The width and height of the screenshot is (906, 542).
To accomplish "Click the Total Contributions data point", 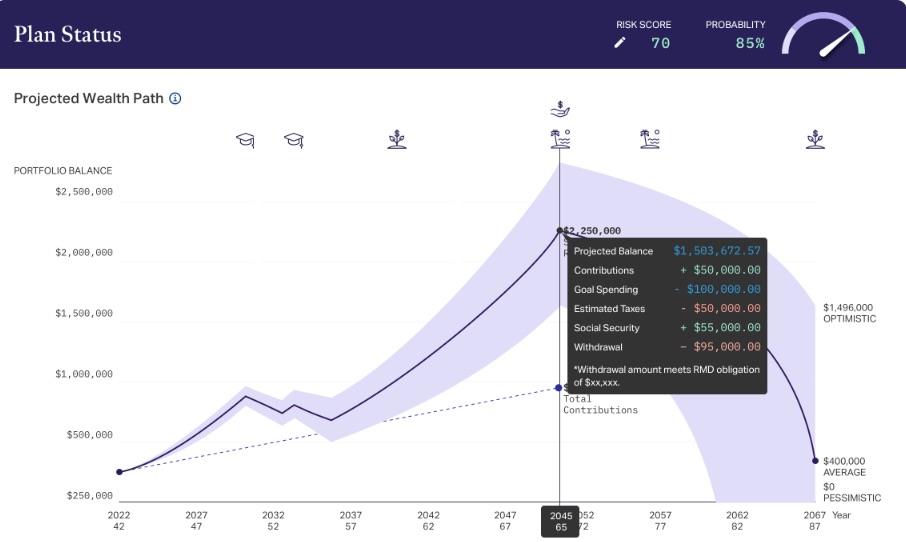I will pyautogui.click(x=559, y=388).
